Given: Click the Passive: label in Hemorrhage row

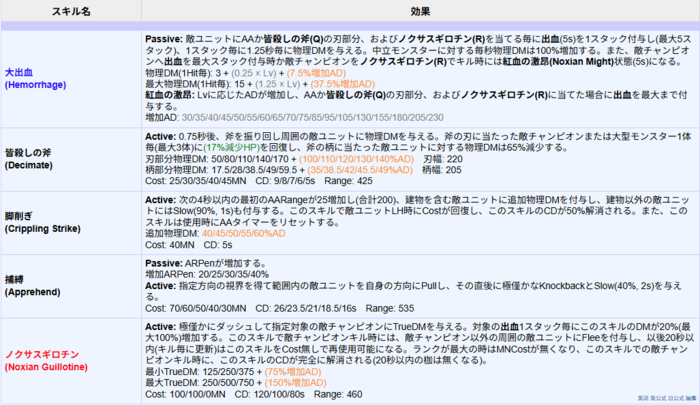Looking at the screenshot, I should pos(164,39).
